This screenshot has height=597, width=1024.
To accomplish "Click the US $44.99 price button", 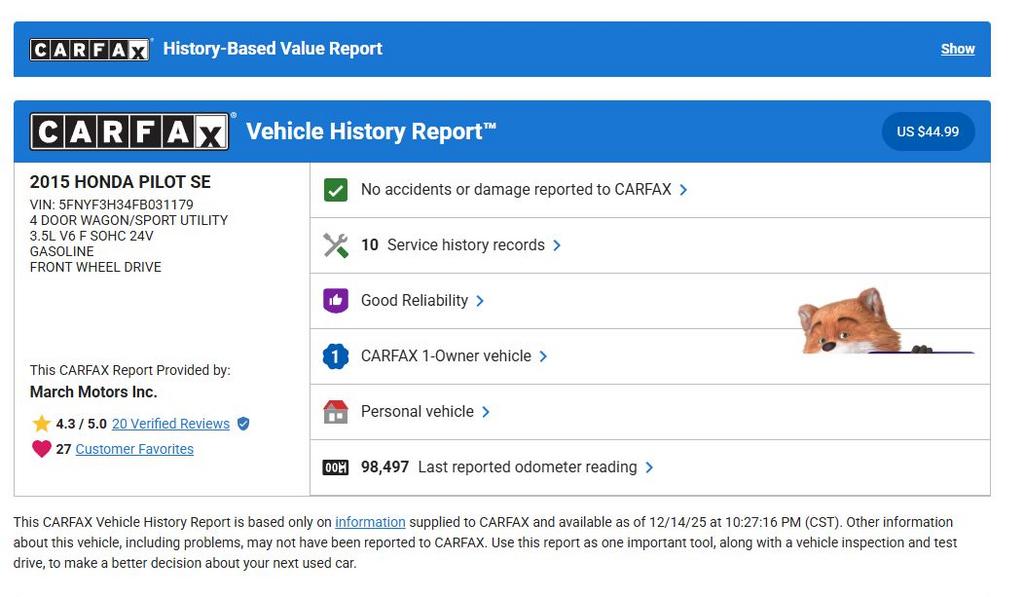I will point(927,132).
